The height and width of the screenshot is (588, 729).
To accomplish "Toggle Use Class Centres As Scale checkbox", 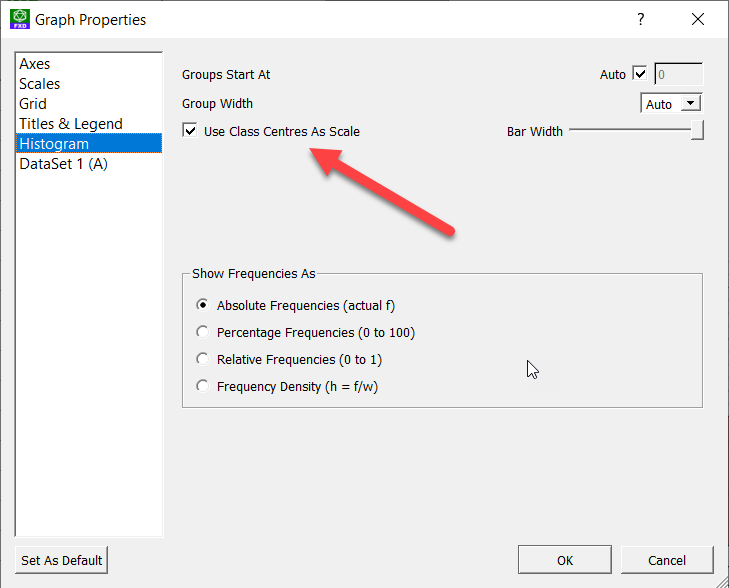I will [x=190, y=131].
